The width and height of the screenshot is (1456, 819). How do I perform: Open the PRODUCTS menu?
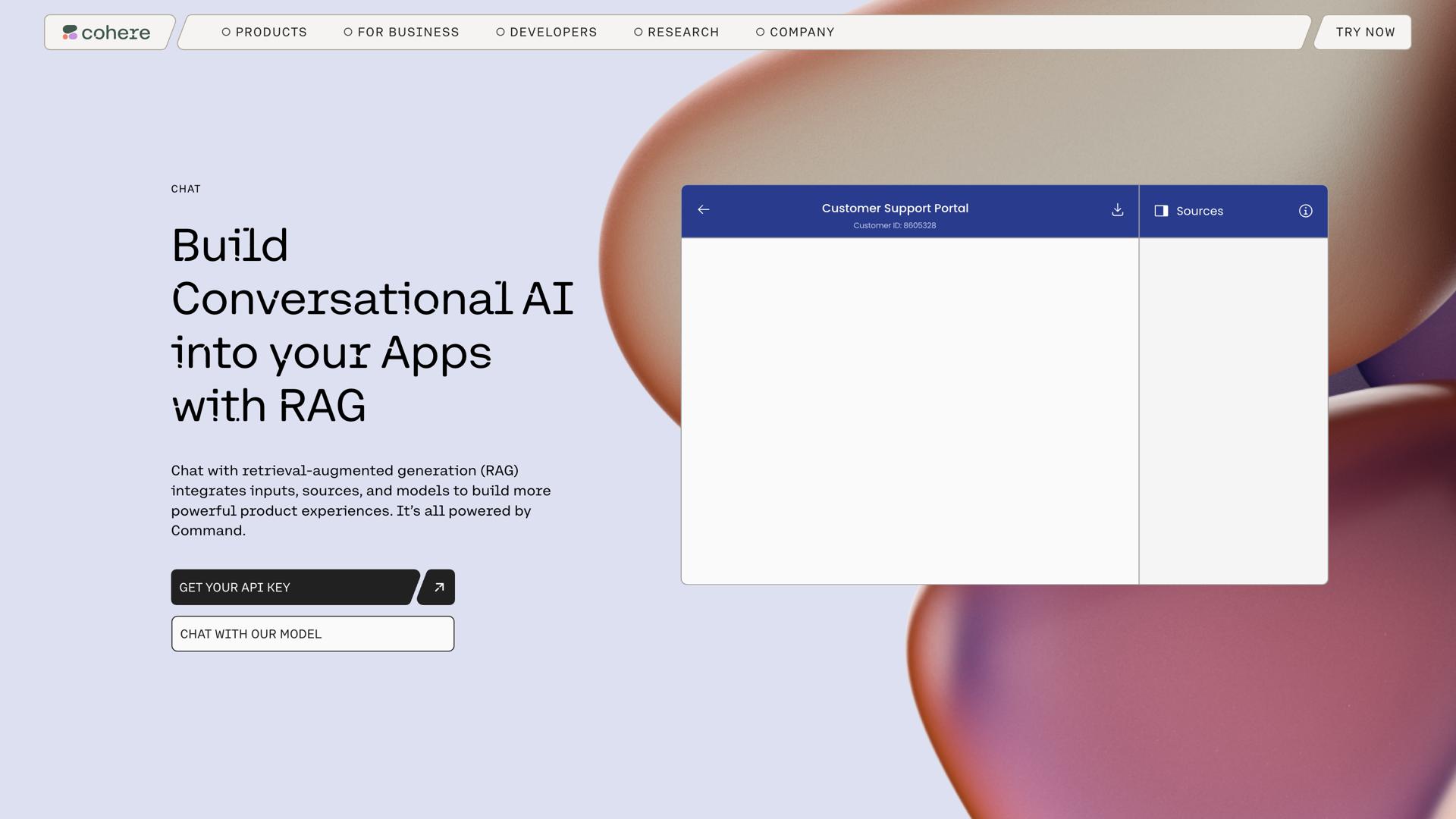tap(264, 33)
